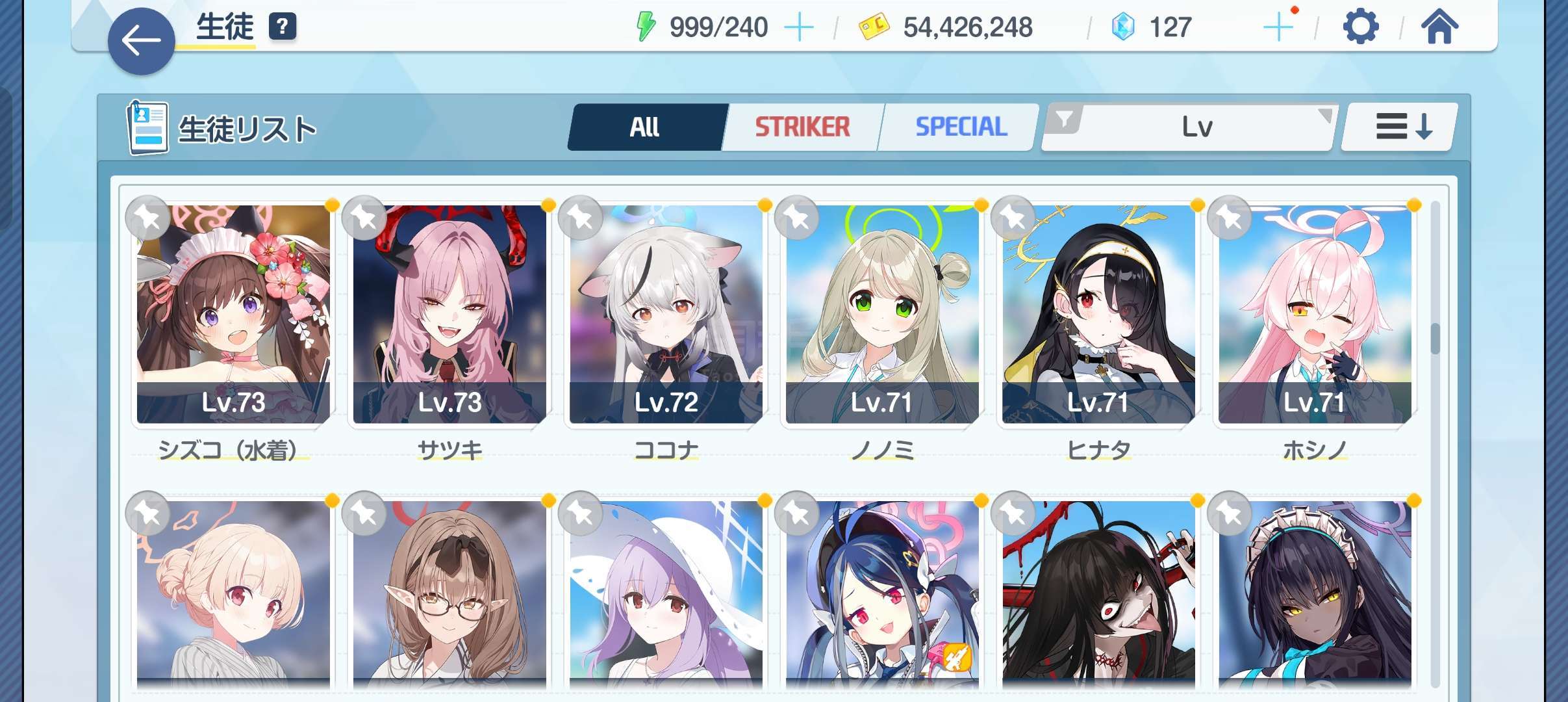Tap the blue gem currency icon
Viewport: 1568px width, 702px height.
1122,27
